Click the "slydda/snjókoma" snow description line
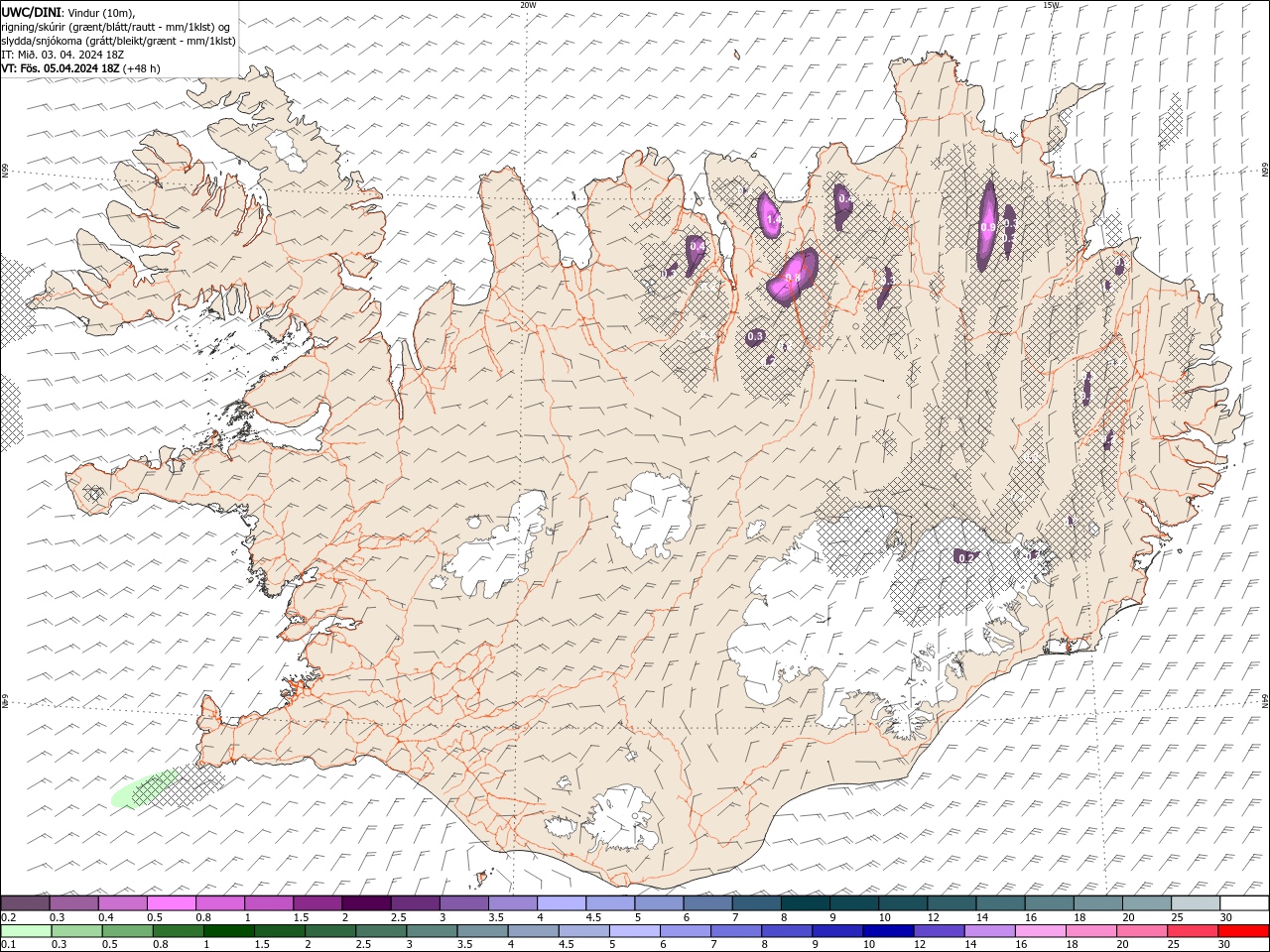The width and height of the screenshot is (1270, 952). click(x=118, y=40)
